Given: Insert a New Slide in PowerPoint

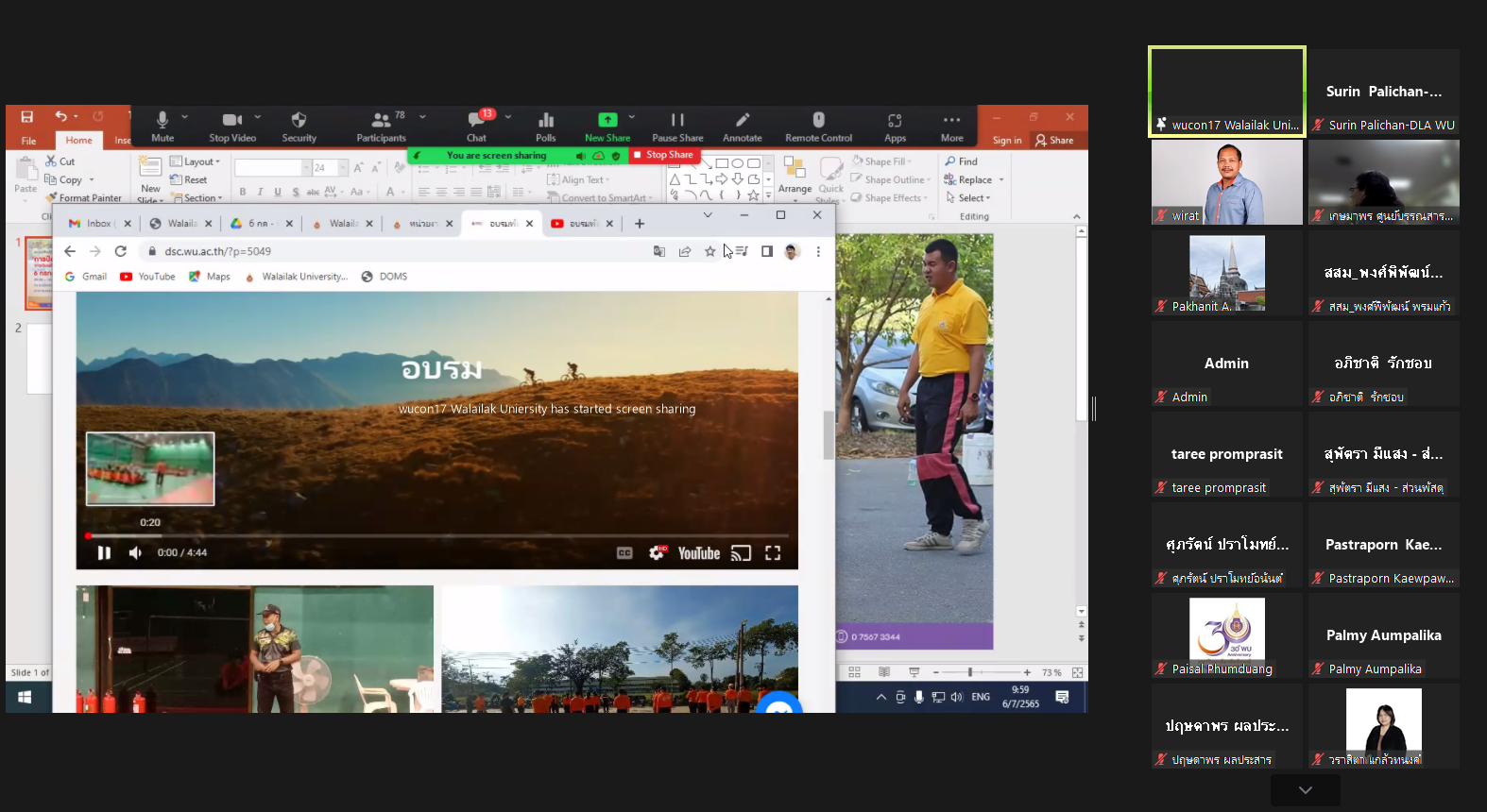Looking at the screenshot, I should tap(150, 178).
